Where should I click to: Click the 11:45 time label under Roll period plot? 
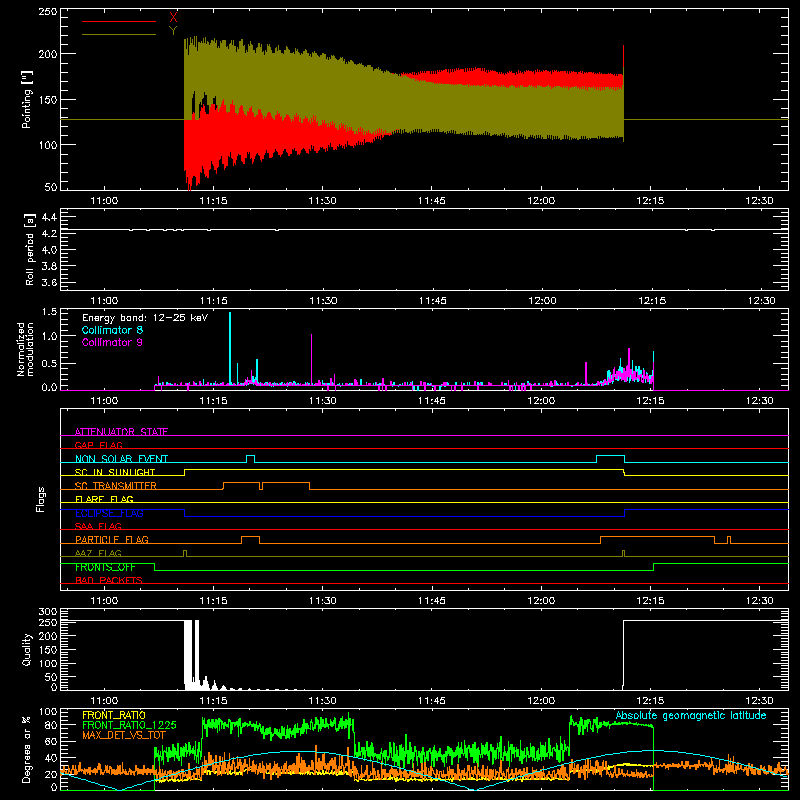432,301
